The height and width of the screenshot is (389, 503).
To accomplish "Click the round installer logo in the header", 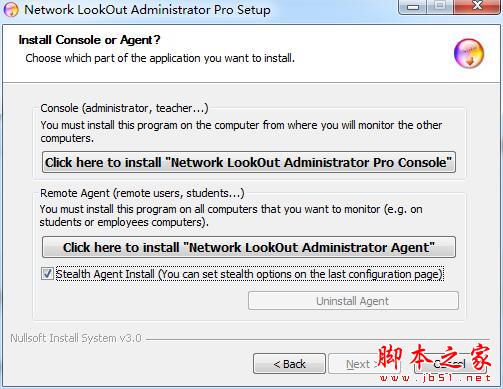I will pyautogui.click(x=469, y=53).
